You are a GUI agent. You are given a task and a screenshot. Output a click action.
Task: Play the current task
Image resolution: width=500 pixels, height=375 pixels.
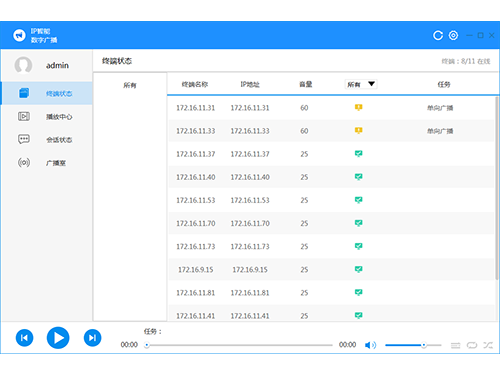[x=58, y=338]
